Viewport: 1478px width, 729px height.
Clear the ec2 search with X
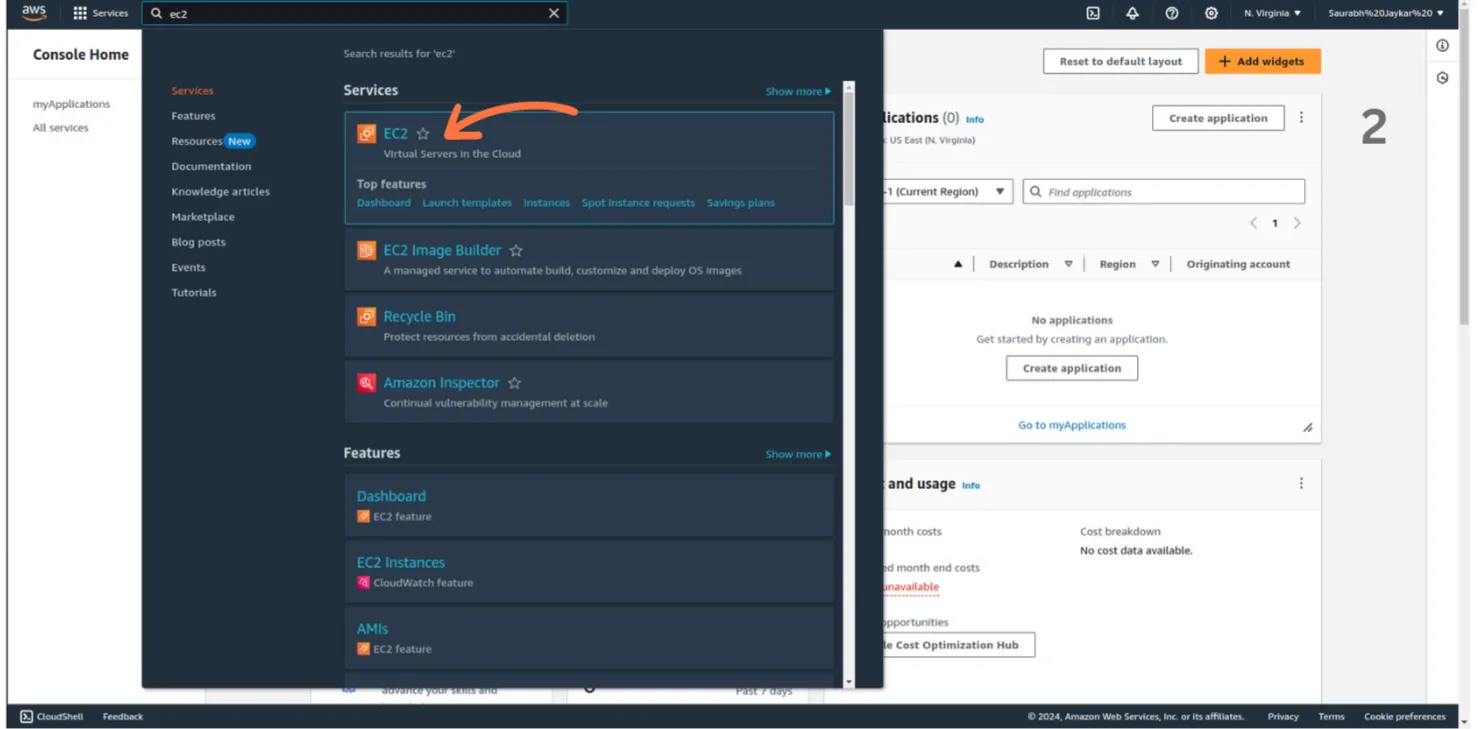coord(554,13)
